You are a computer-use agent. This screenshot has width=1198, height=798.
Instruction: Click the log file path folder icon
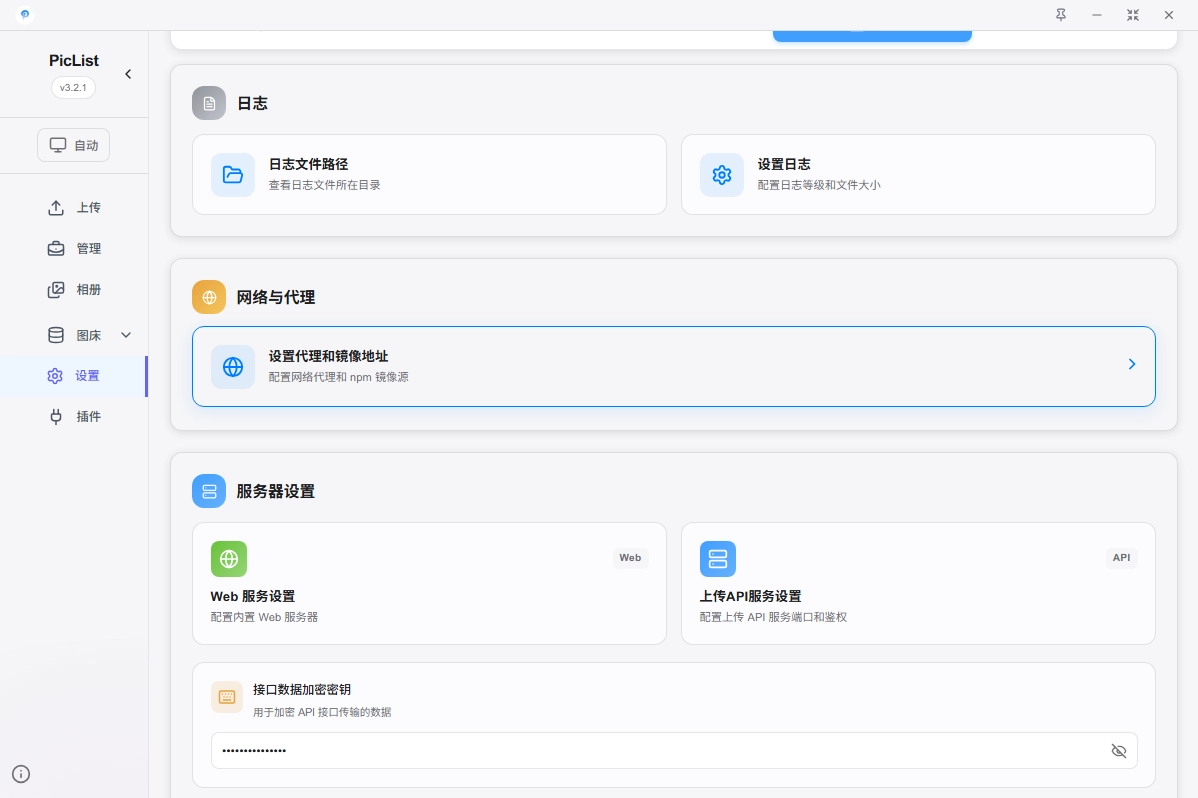click(233, 175)
